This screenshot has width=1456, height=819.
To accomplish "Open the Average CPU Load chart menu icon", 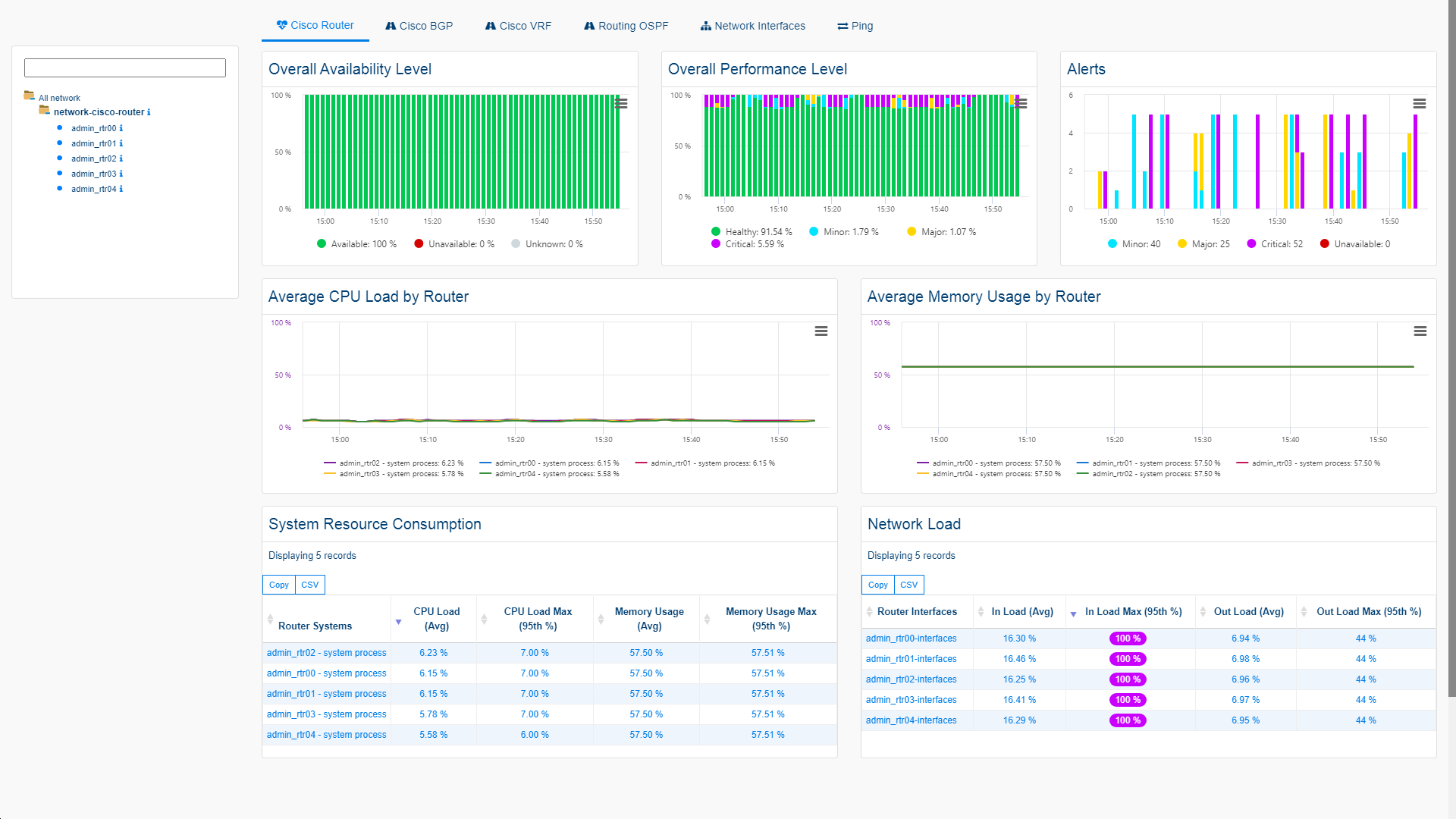I will (x=821, y=331).
